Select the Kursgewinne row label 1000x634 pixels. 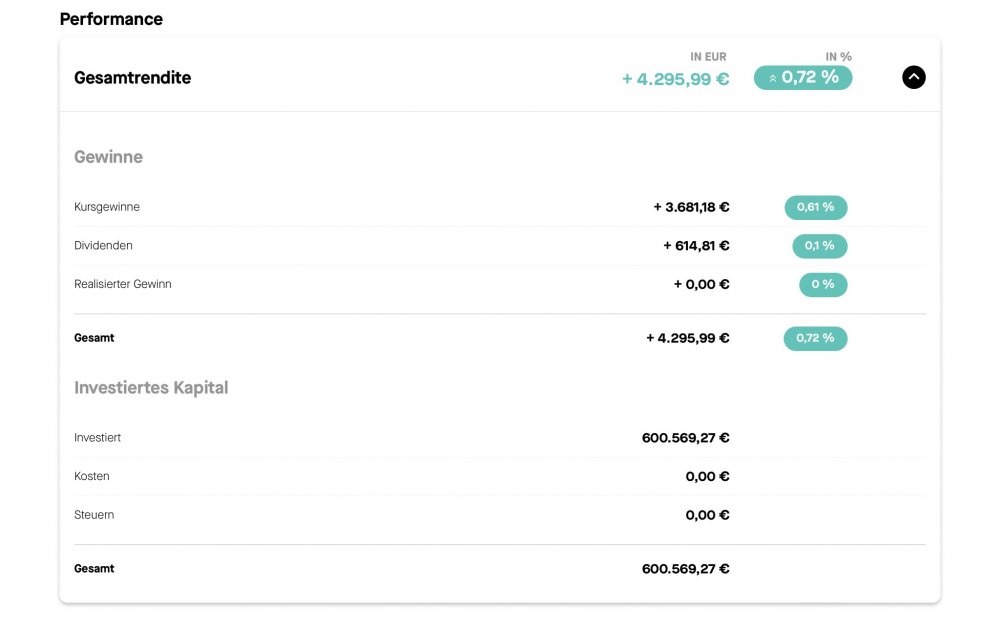pos(107,207)
